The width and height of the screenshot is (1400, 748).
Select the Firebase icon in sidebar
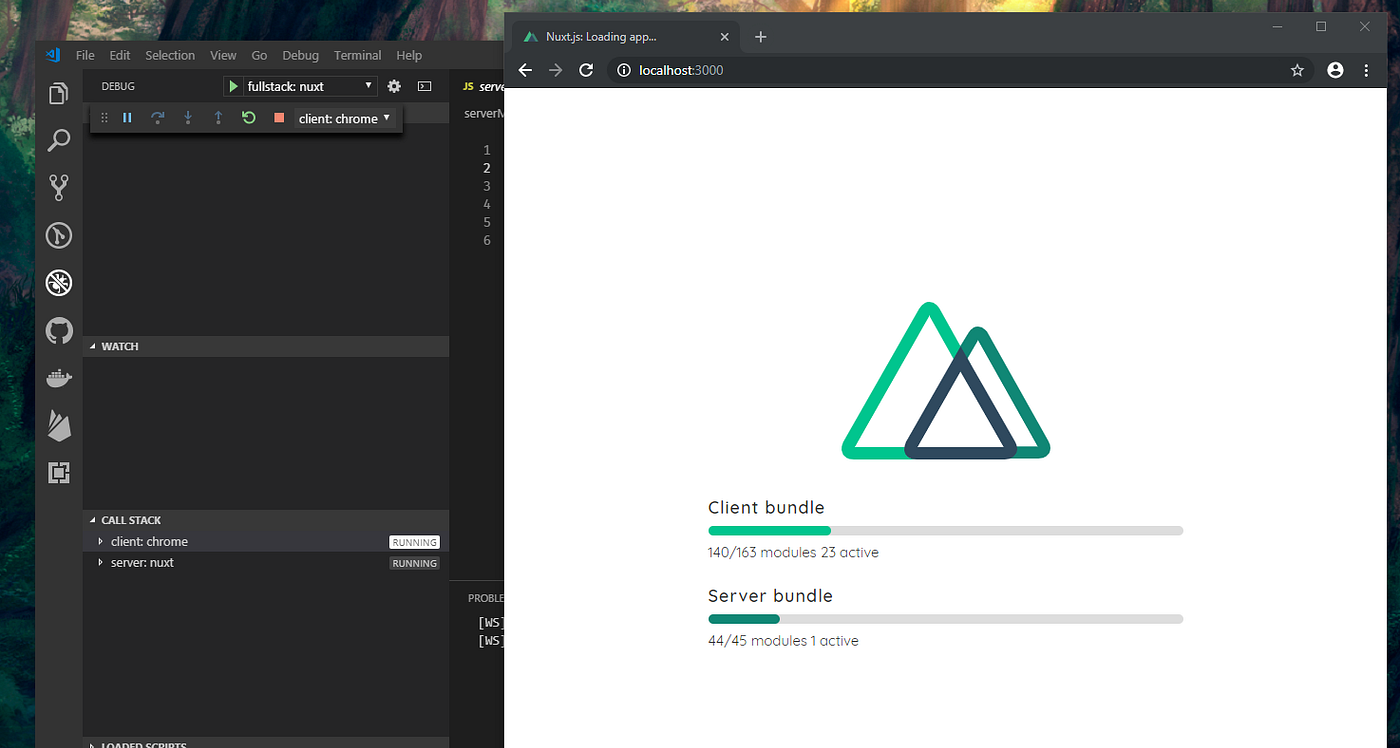pos(58,425)
